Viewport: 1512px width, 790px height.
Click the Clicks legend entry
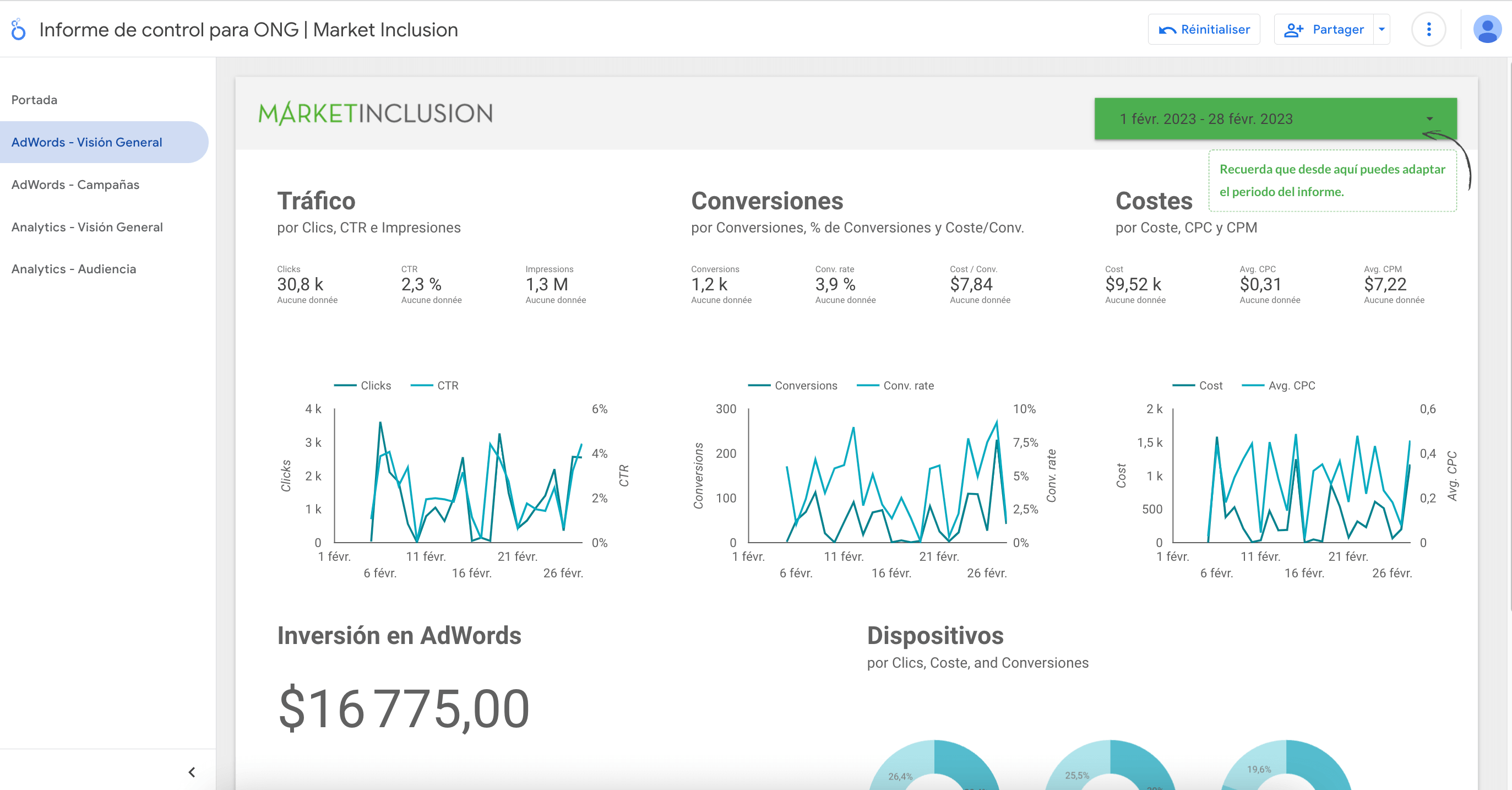click(x=362, y=385)
